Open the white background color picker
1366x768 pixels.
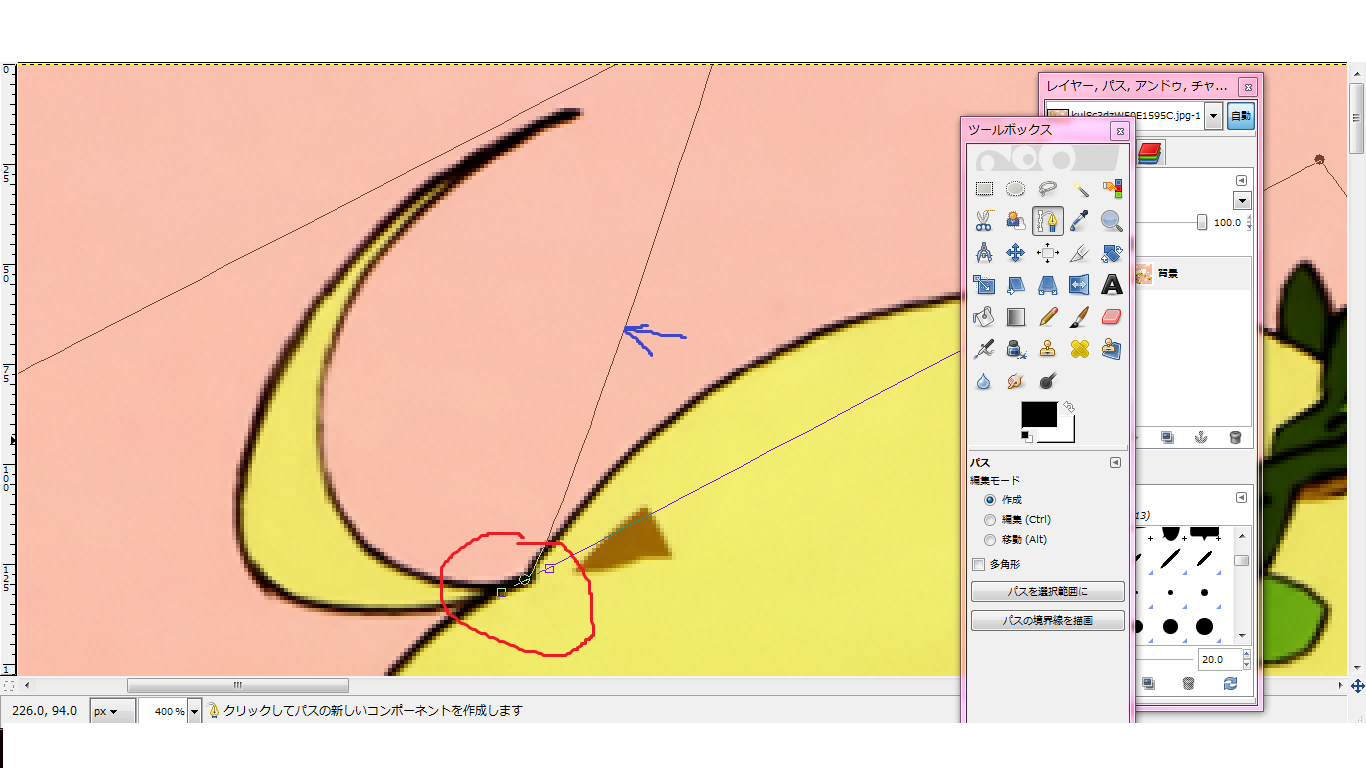[1066, 434]
